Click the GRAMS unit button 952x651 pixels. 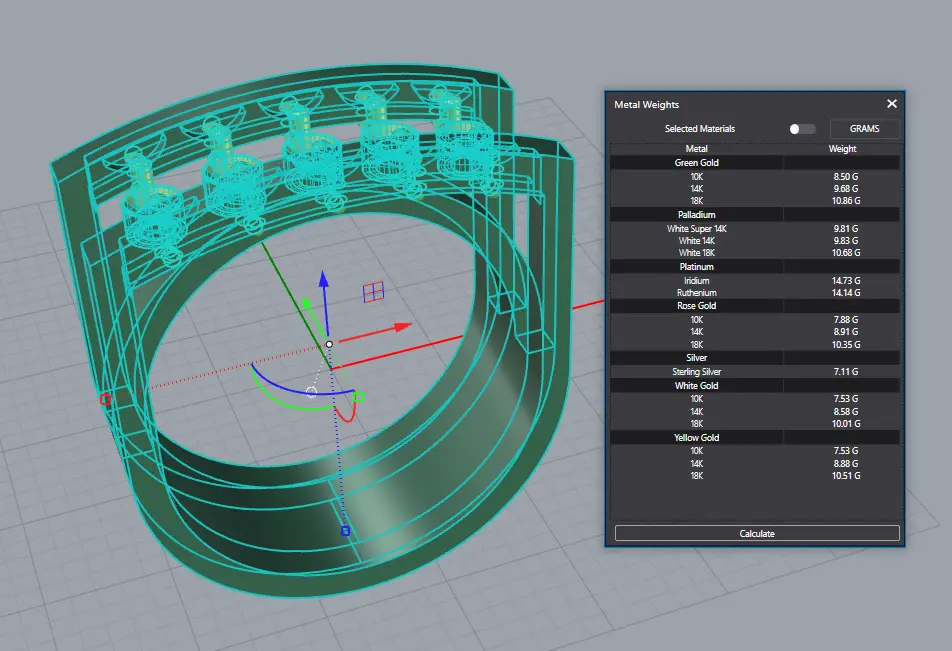point(864,129)
